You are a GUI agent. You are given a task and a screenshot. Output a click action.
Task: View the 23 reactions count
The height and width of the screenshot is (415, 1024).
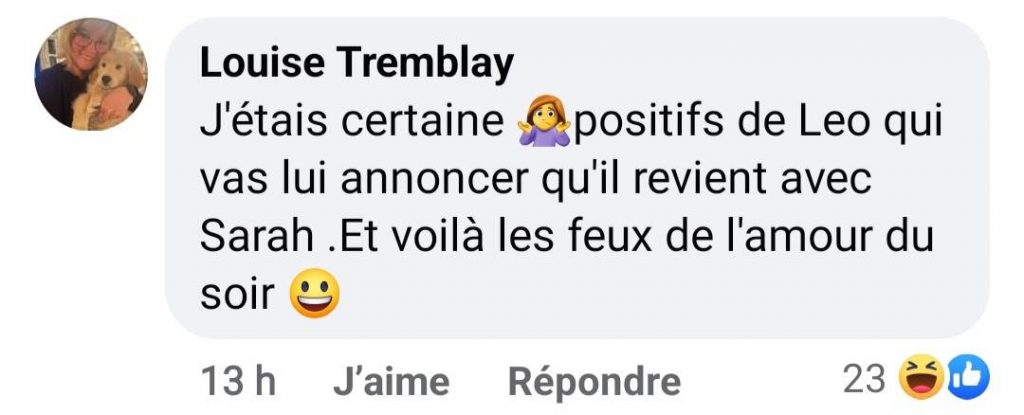click(864, 379)
